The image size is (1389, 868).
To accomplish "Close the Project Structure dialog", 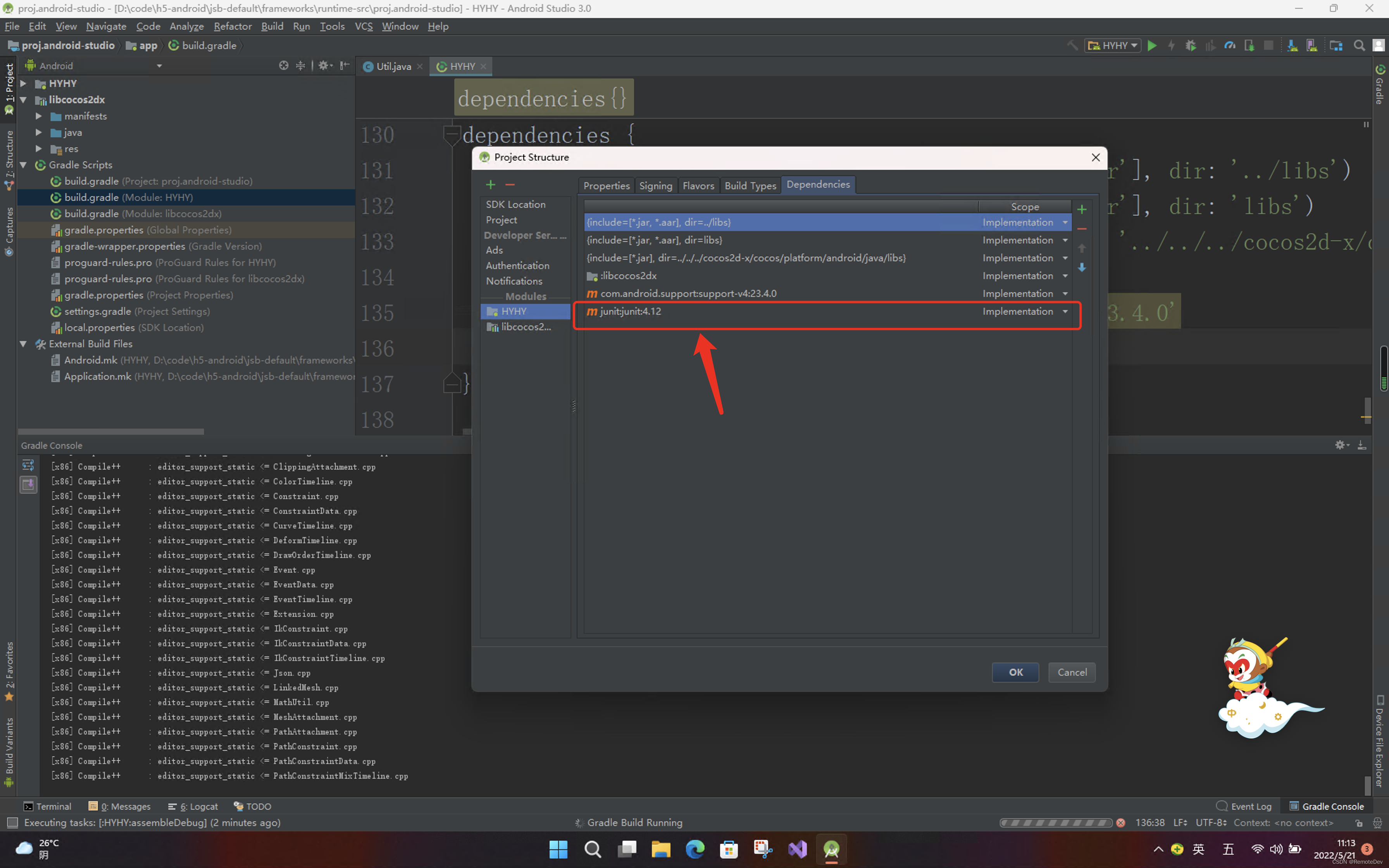I will click(1095, 157).
